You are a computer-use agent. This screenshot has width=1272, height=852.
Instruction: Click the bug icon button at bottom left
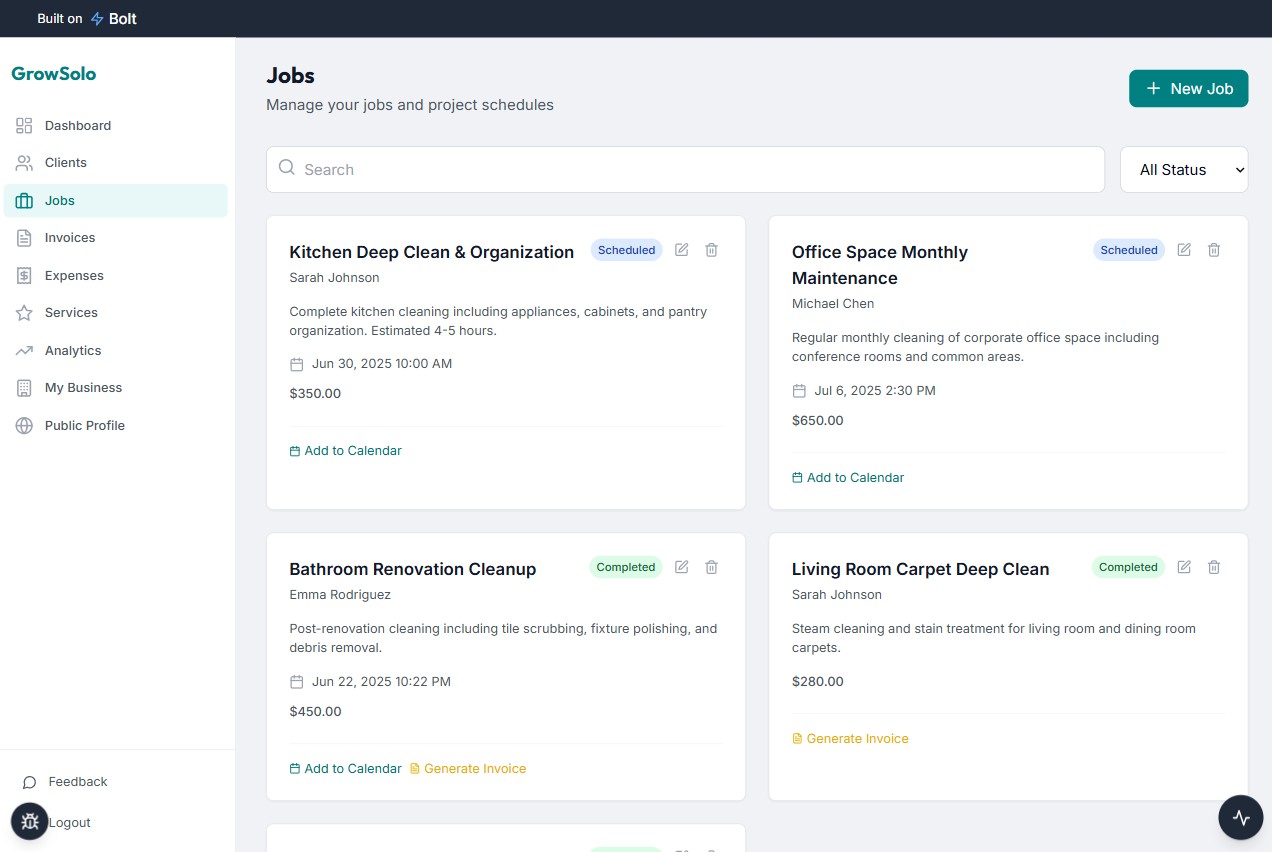30,822
